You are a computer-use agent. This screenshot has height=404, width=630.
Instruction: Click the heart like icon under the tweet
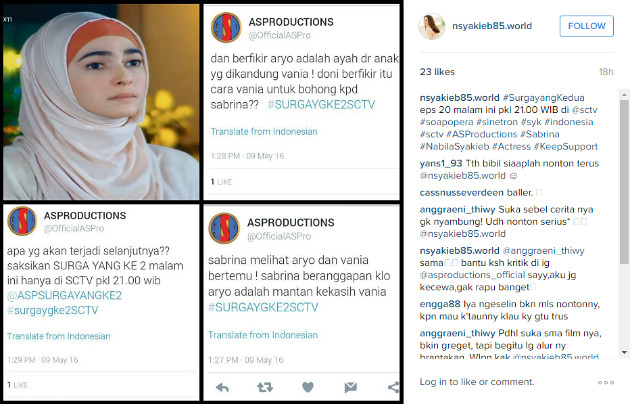(x=308, y=387)
